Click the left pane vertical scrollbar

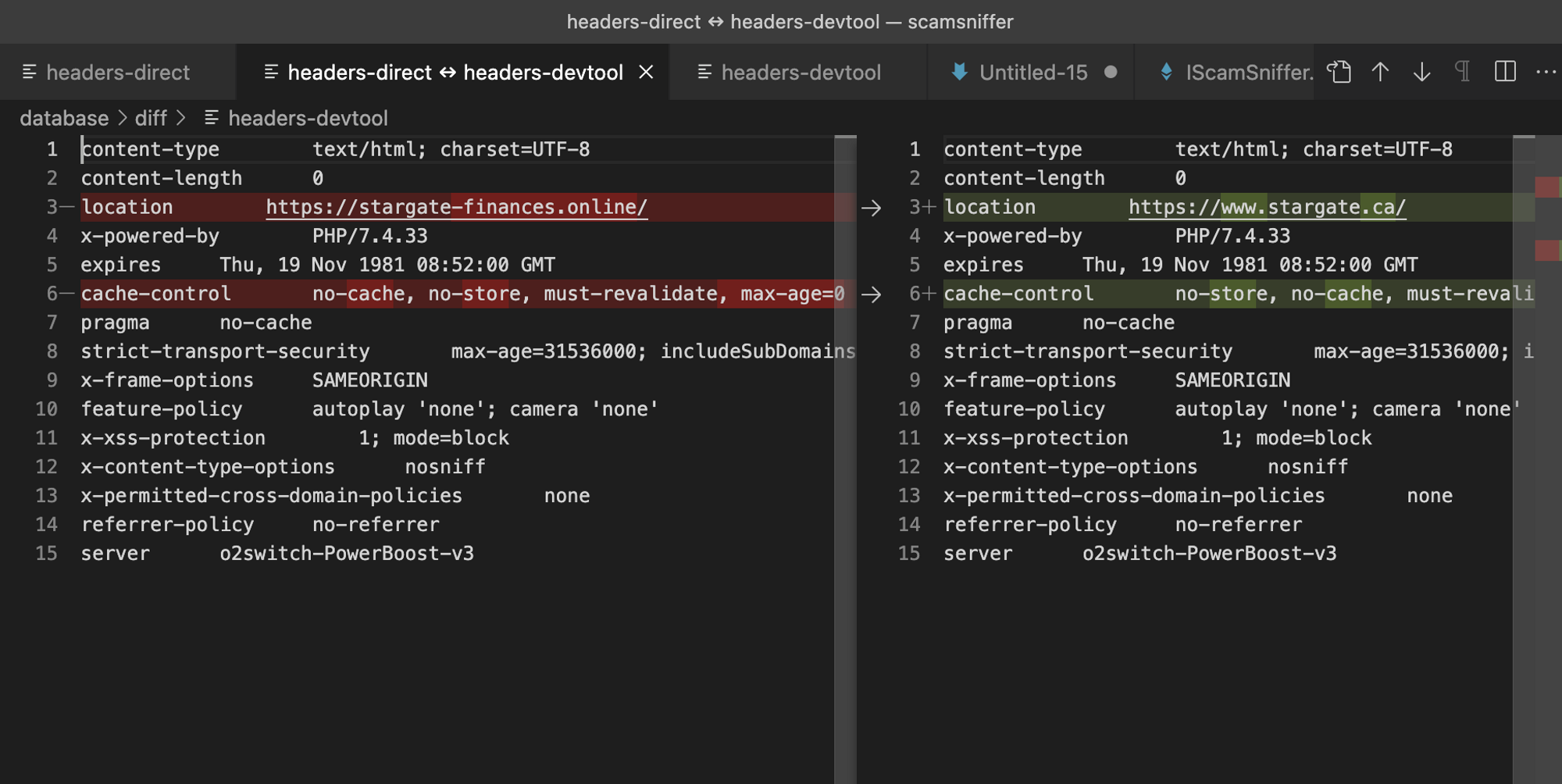coord(845,469)
